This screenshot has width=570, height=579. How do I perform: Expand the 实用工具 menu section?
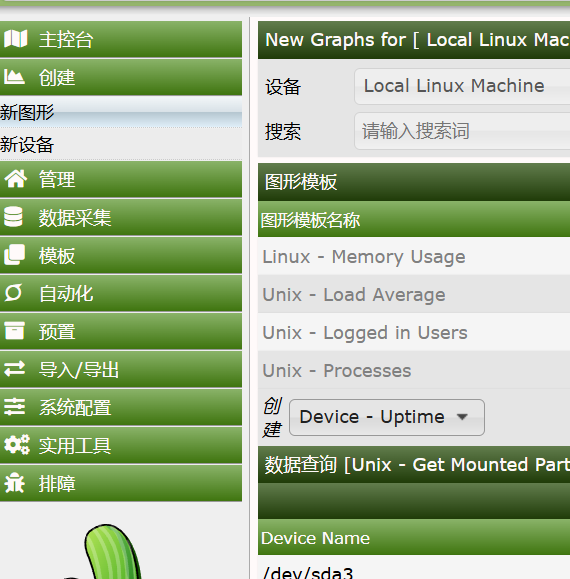tap(121, 446)
